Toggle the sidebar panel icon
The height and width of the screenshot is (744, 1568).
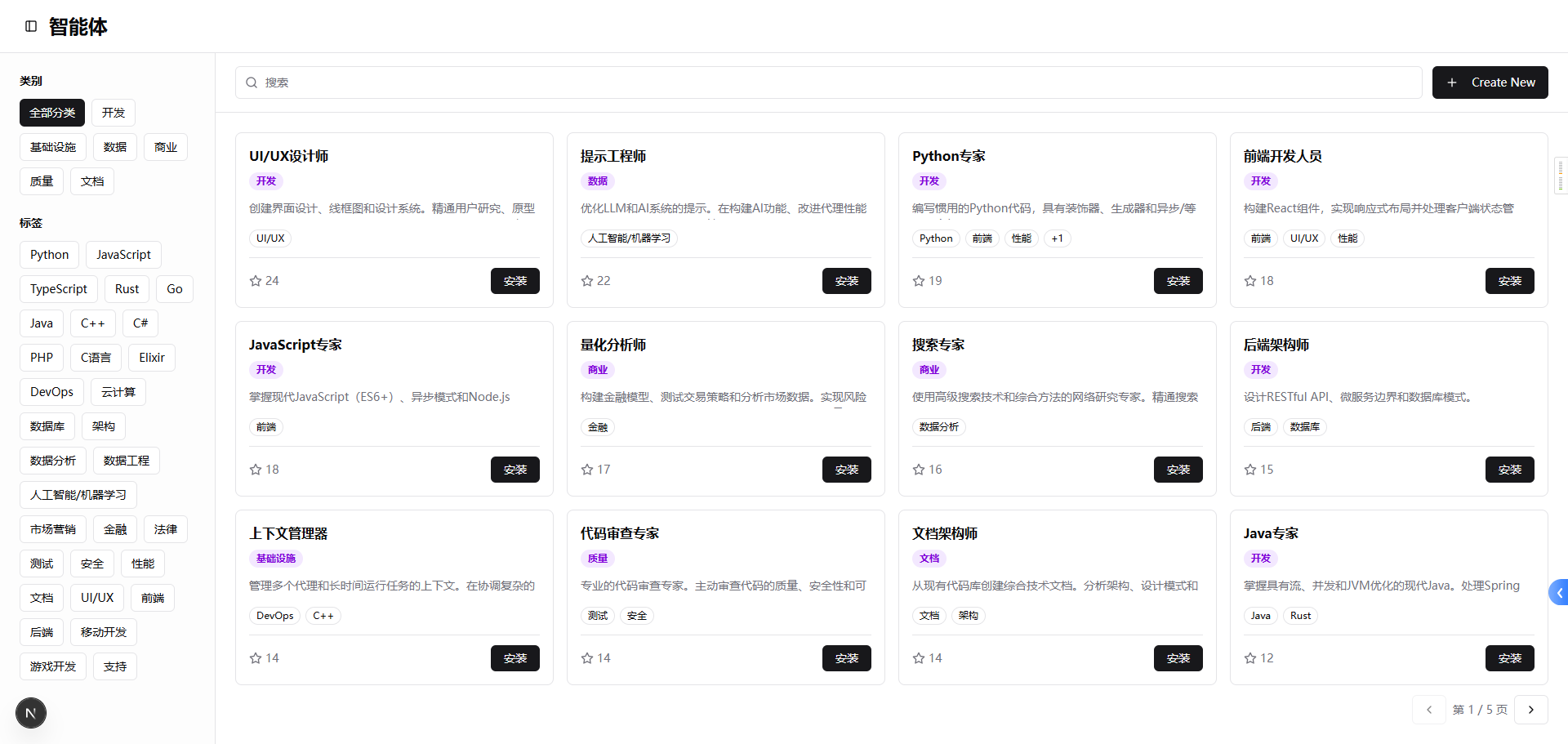(x=31, y=26)
